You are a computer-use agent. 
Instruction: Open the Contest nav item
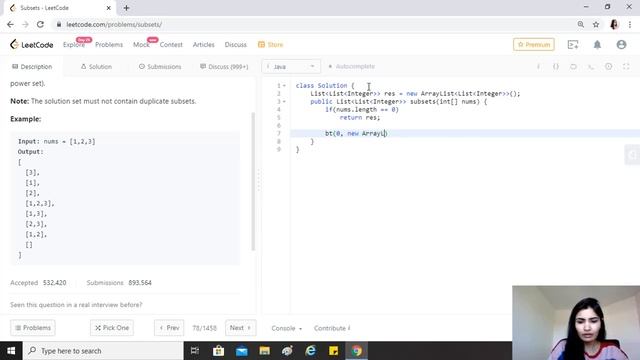(x=171, y=44)
